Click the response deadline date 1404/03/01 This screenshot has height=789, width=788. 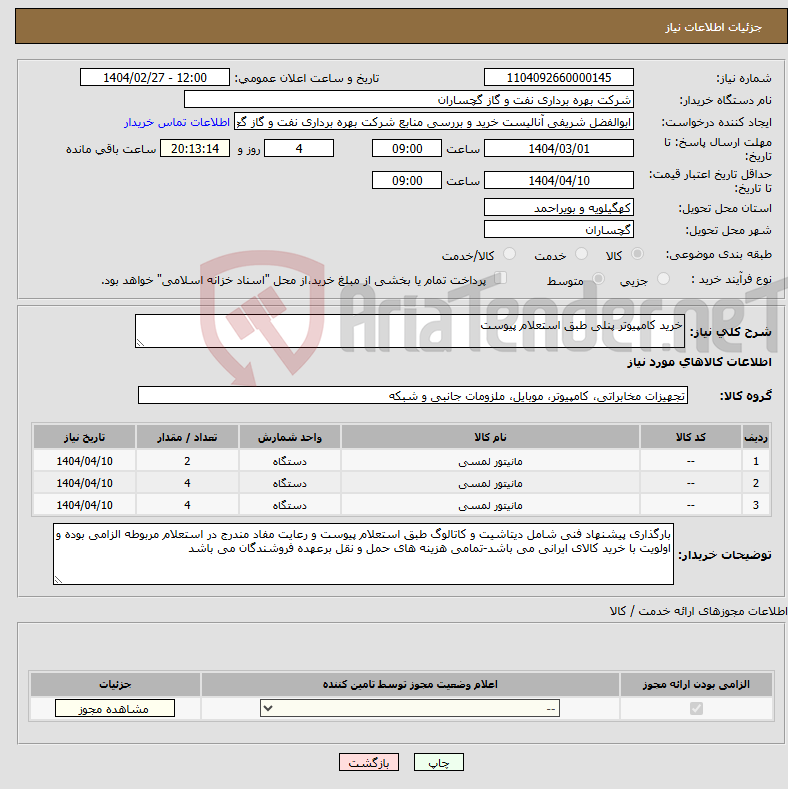point(559,148)
